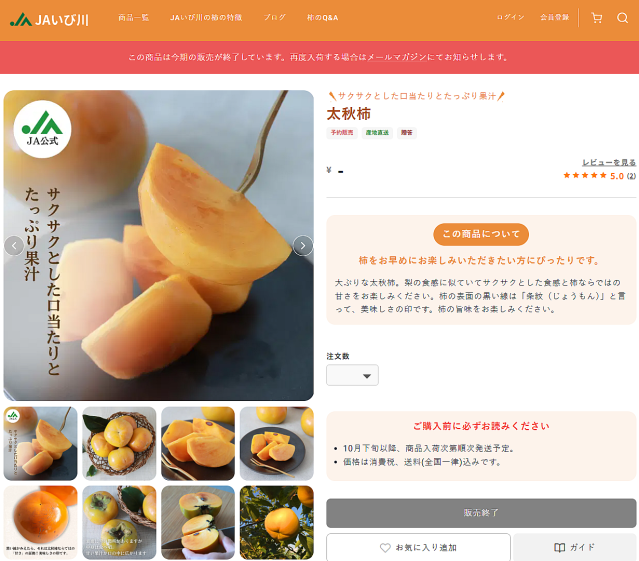Click the five-star rating icons
The width and height of the screenshot is (639, 561).
(x=585, y=176)
